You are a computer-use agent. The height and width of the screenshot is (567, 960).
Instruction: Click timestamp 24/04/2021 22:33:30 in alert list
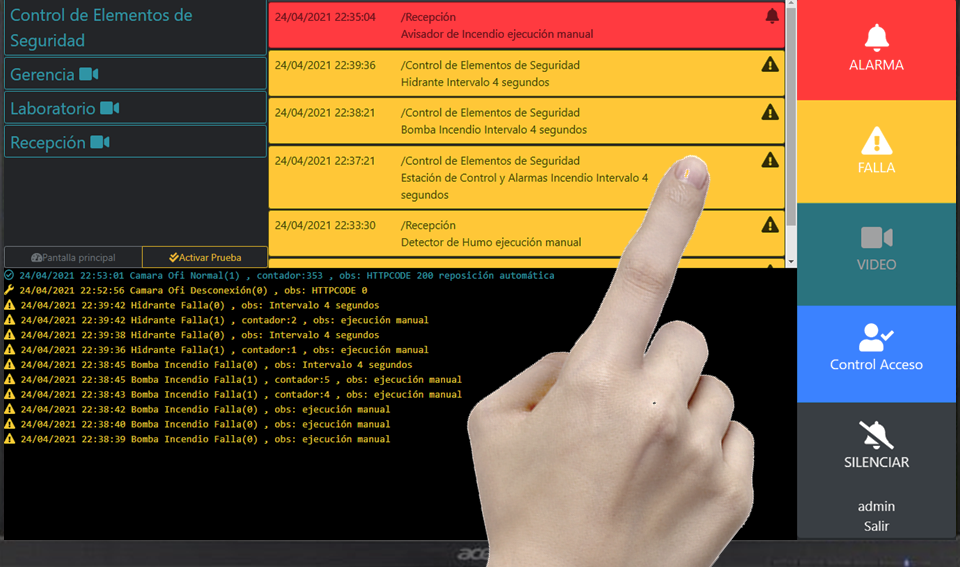tap(325, 225)
